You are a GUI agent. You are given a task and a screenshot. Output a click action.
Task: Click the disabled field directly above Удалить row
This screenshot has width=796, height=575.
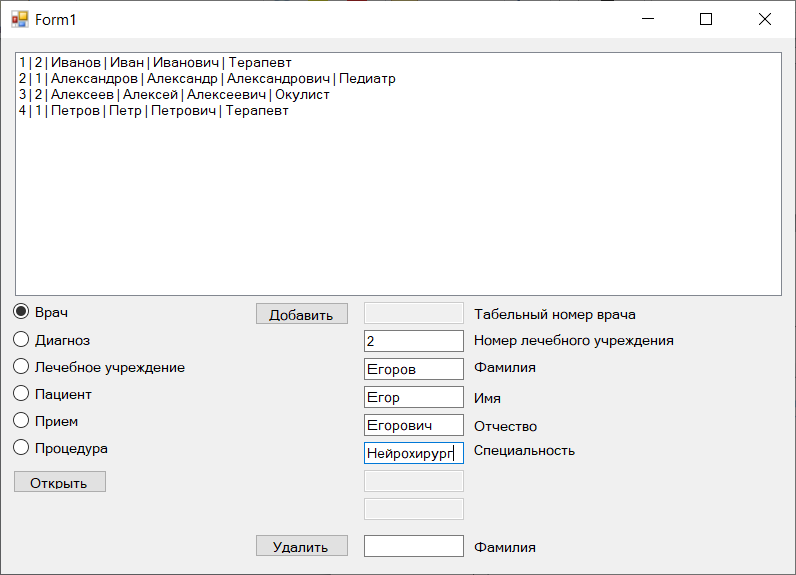click(414, 509)
